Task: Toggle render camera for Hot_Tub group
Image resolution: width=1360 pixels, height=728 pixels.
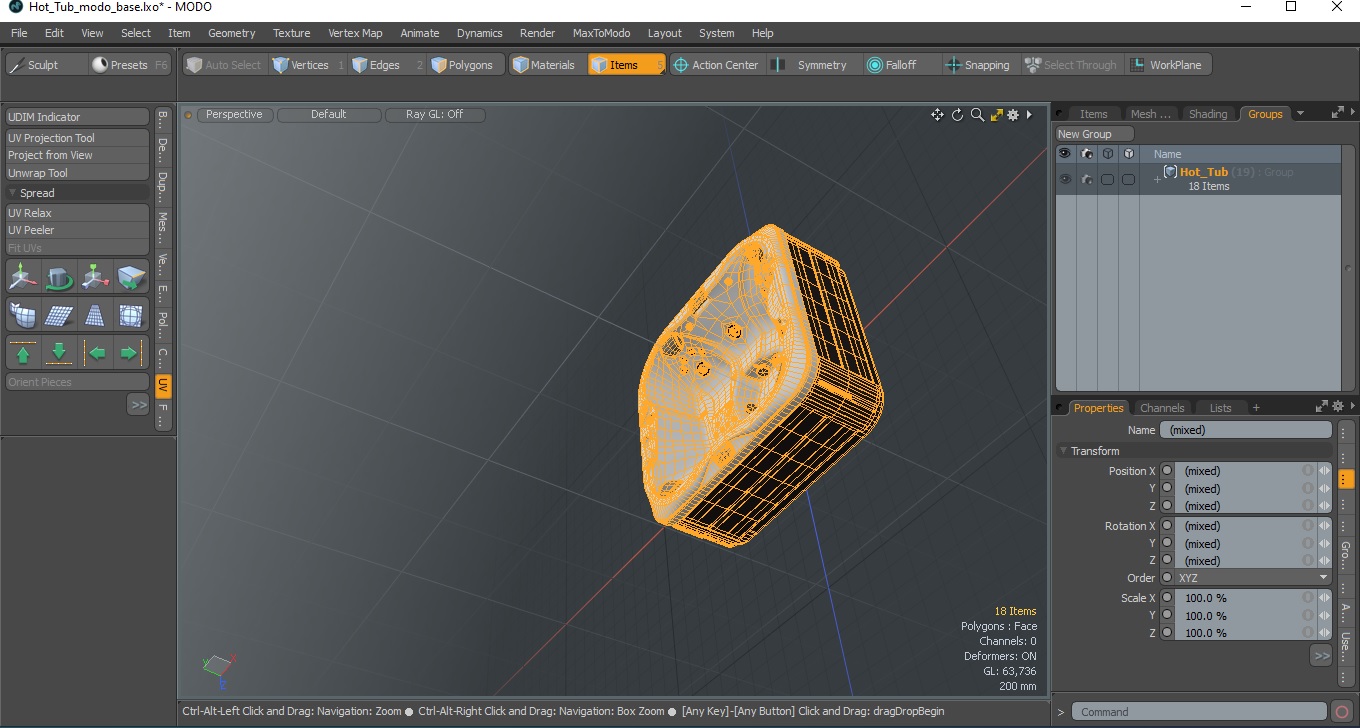Action: tap(1086, 179)
